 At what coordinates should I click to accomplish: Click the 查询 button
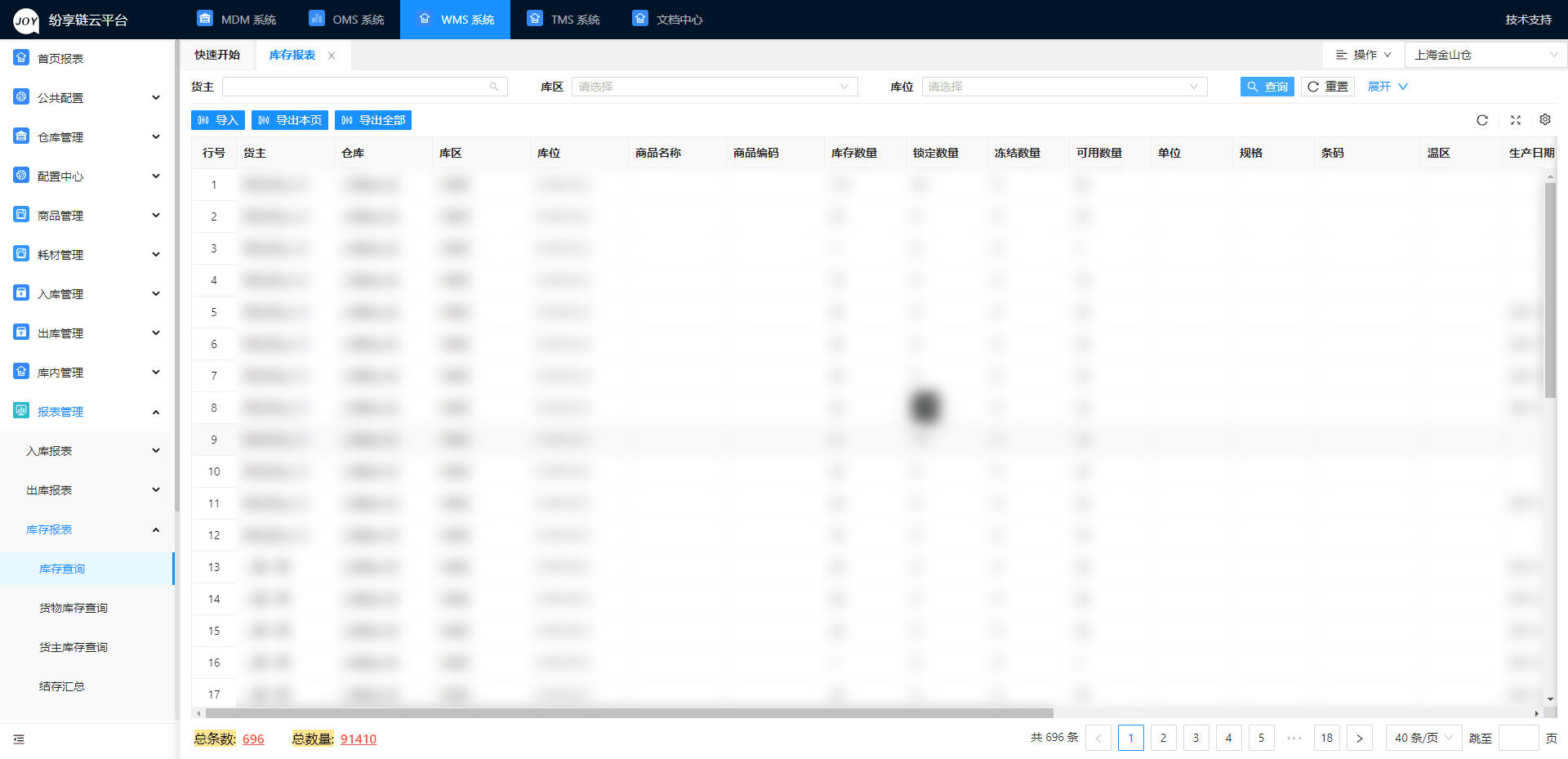pyautogui.click(x=1267, y=87)
